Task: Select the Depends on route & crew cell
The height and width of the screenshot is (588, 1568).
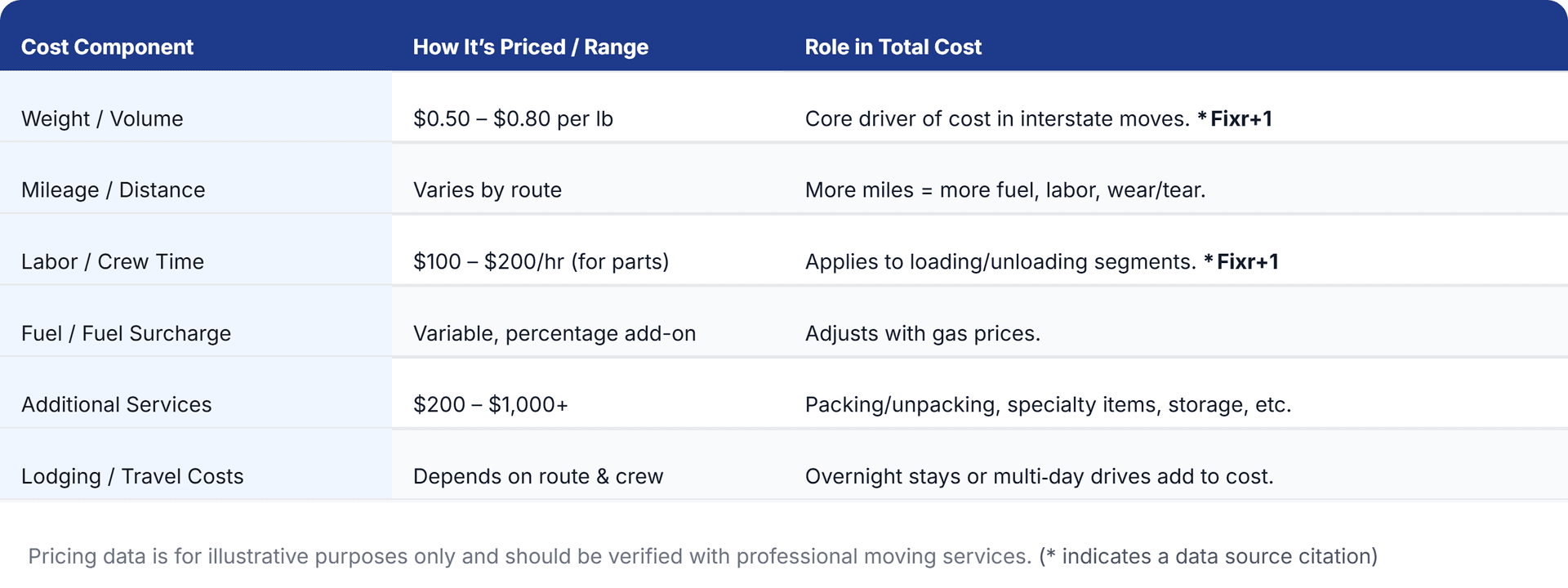Action: point(537,476)
